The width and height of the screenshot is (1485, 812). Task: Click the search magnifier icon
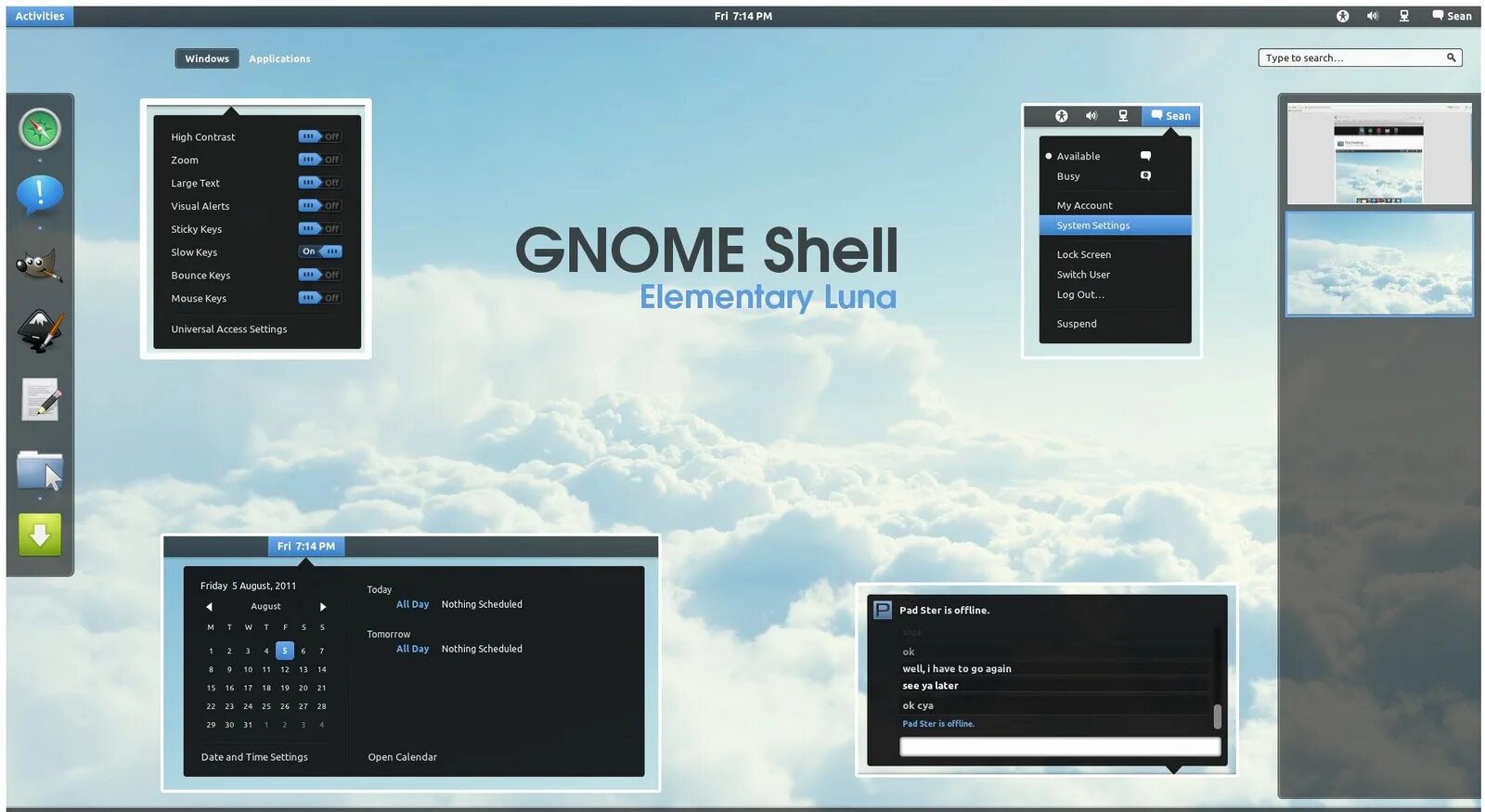(x=1452, y=58)
